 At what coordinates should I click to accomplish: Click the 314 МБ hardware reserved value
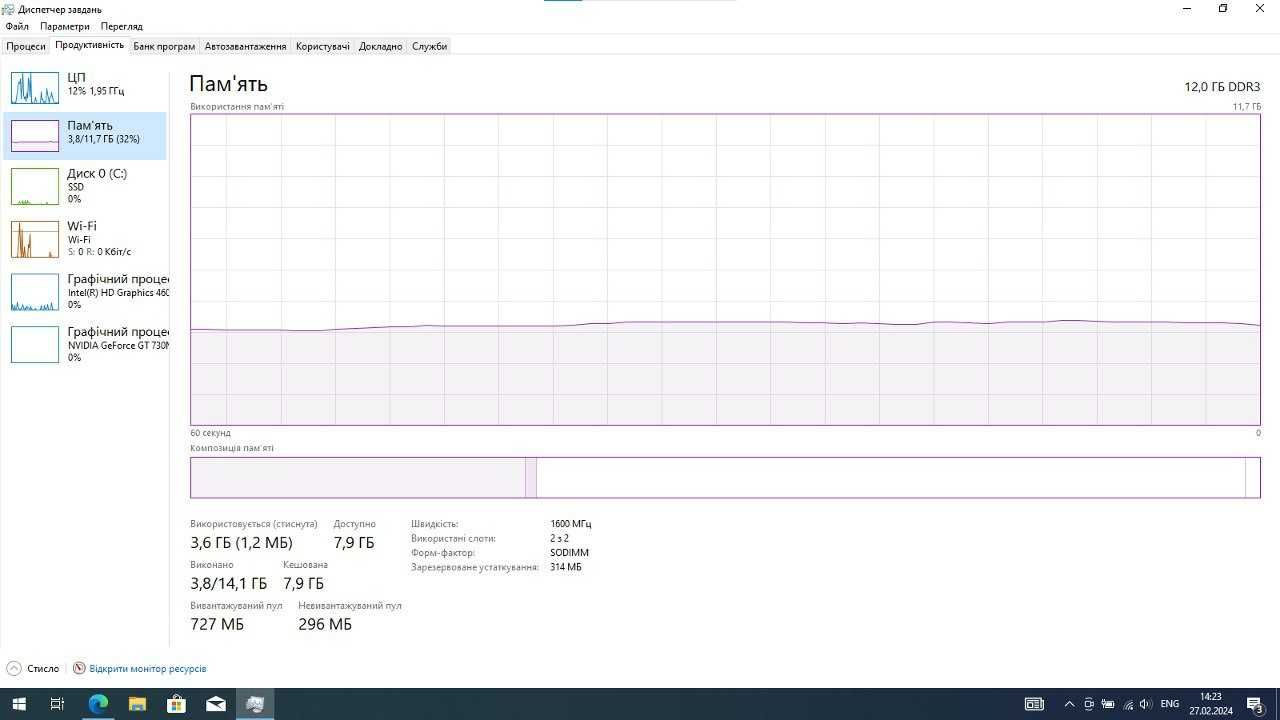click(x=566, y=567)
